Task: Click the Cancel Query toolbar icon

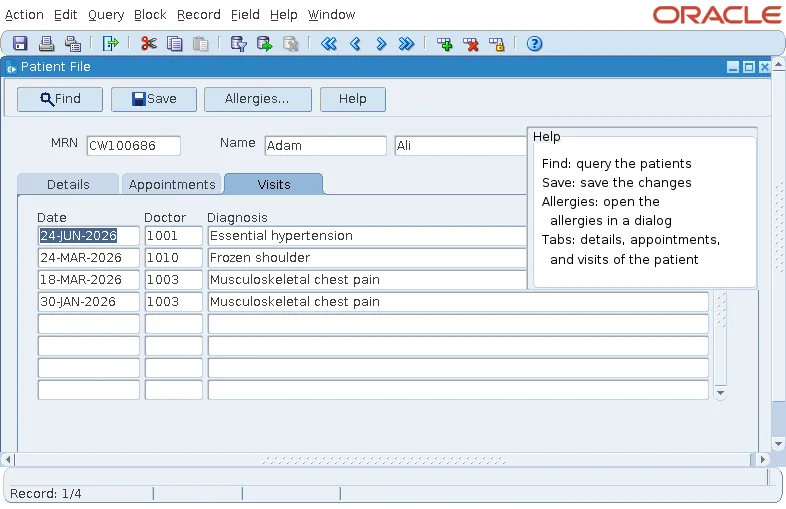Action: [x=291, y=44]
